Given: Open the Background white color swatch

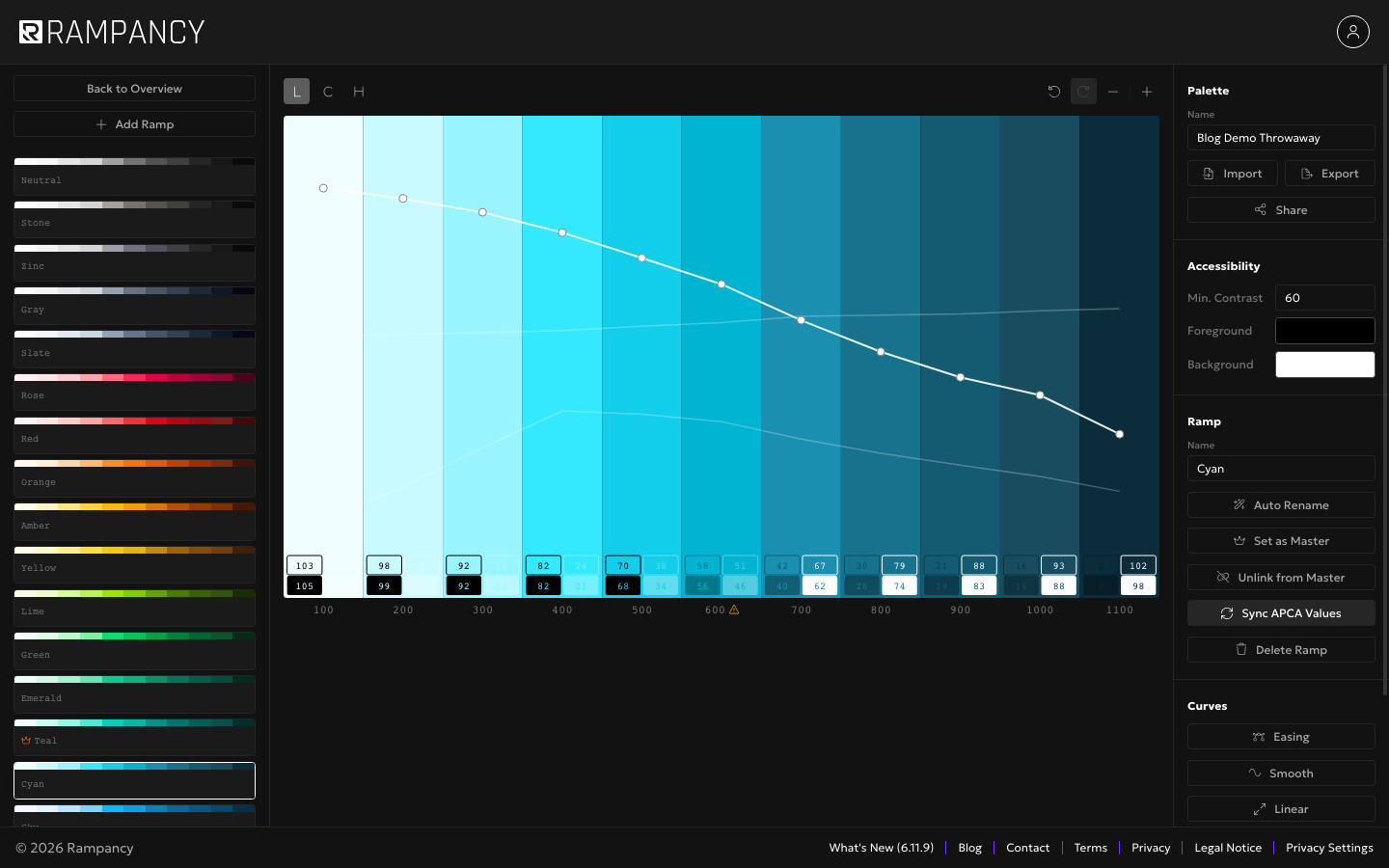Looking at the screenshot, I should [x=1325, y=365].
